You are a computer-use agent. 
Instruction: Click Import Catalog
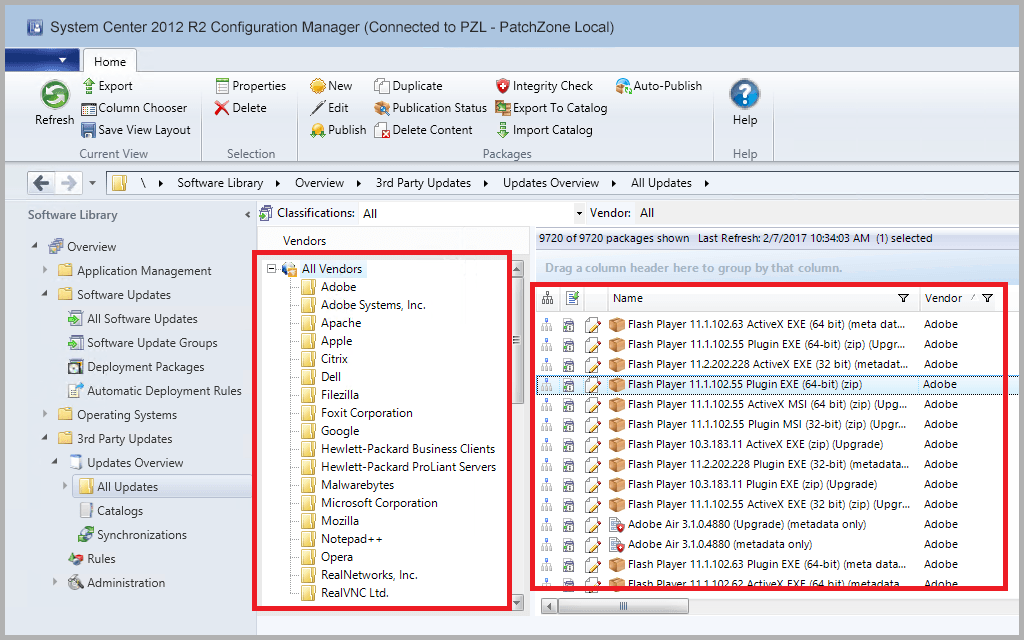tap(544, 130)
